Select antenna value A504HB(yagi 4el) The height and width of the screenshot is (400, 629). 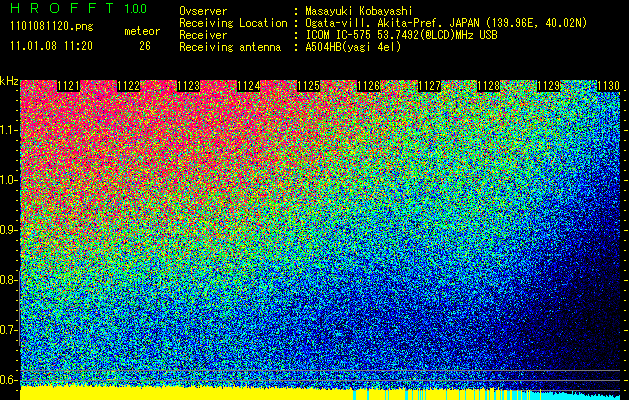click(353, 47)
